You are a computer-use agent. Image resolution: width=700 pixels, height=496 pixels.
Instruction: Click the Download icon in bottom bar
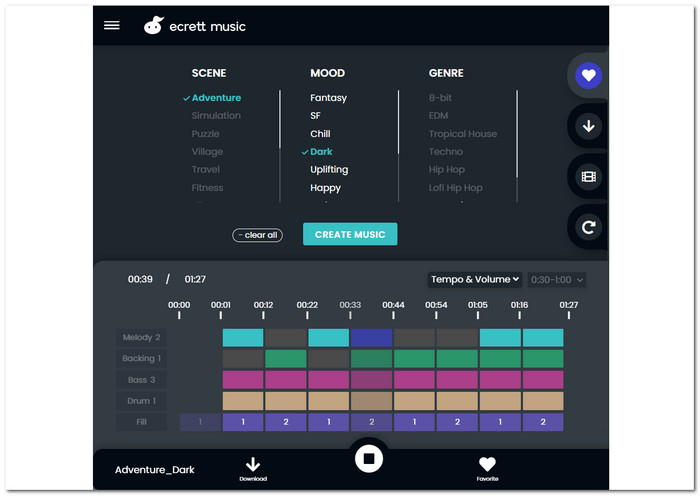pos(253,466)
